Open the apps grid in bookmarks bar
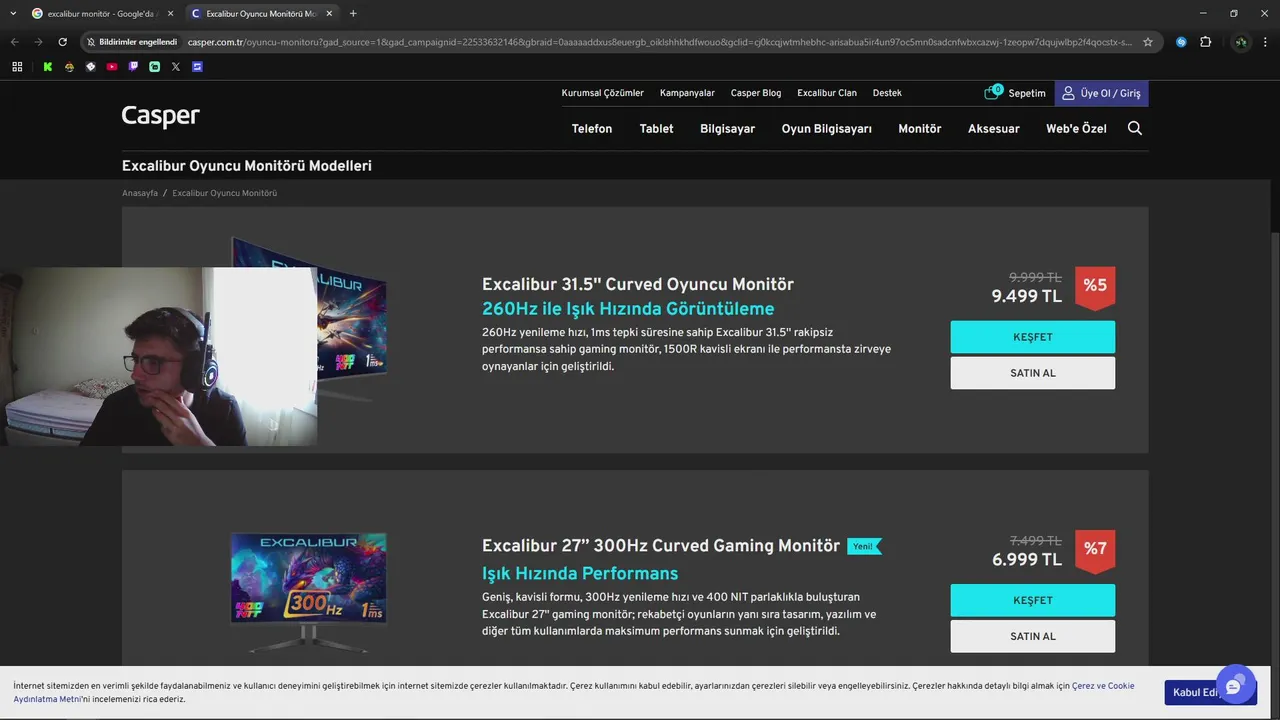Image resolution: width=1280 pixels, height=720 pixels. (17, 67)
